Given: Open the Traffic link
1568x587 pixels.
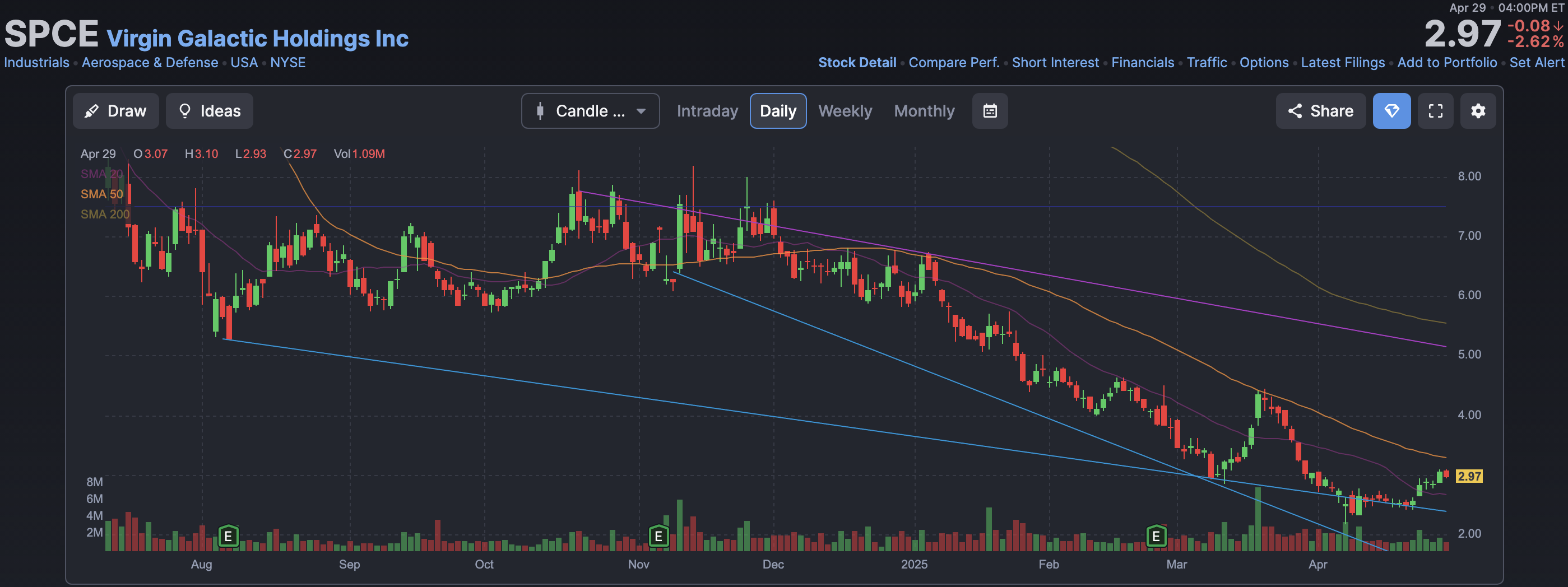Looking at the screenshot, I should tap(1207, 63).
